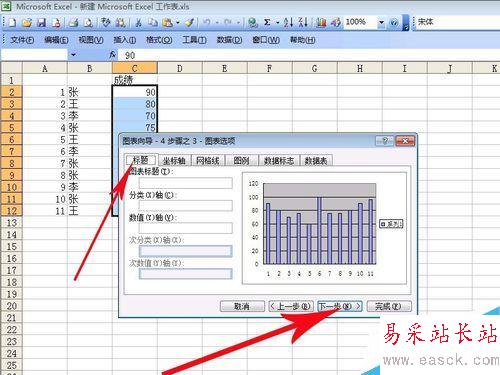Viewport: 500px width, 375px height.
Task: Select the Format Painter brush
Action: tap(189, 22)
